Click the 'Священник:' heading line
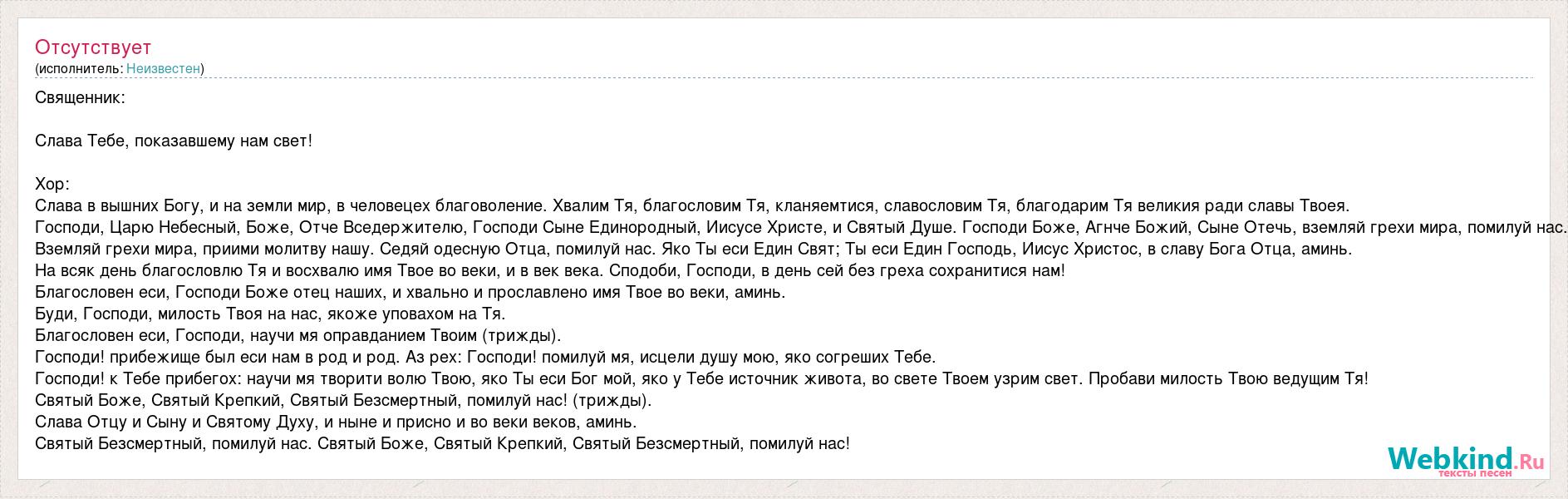 81,97
